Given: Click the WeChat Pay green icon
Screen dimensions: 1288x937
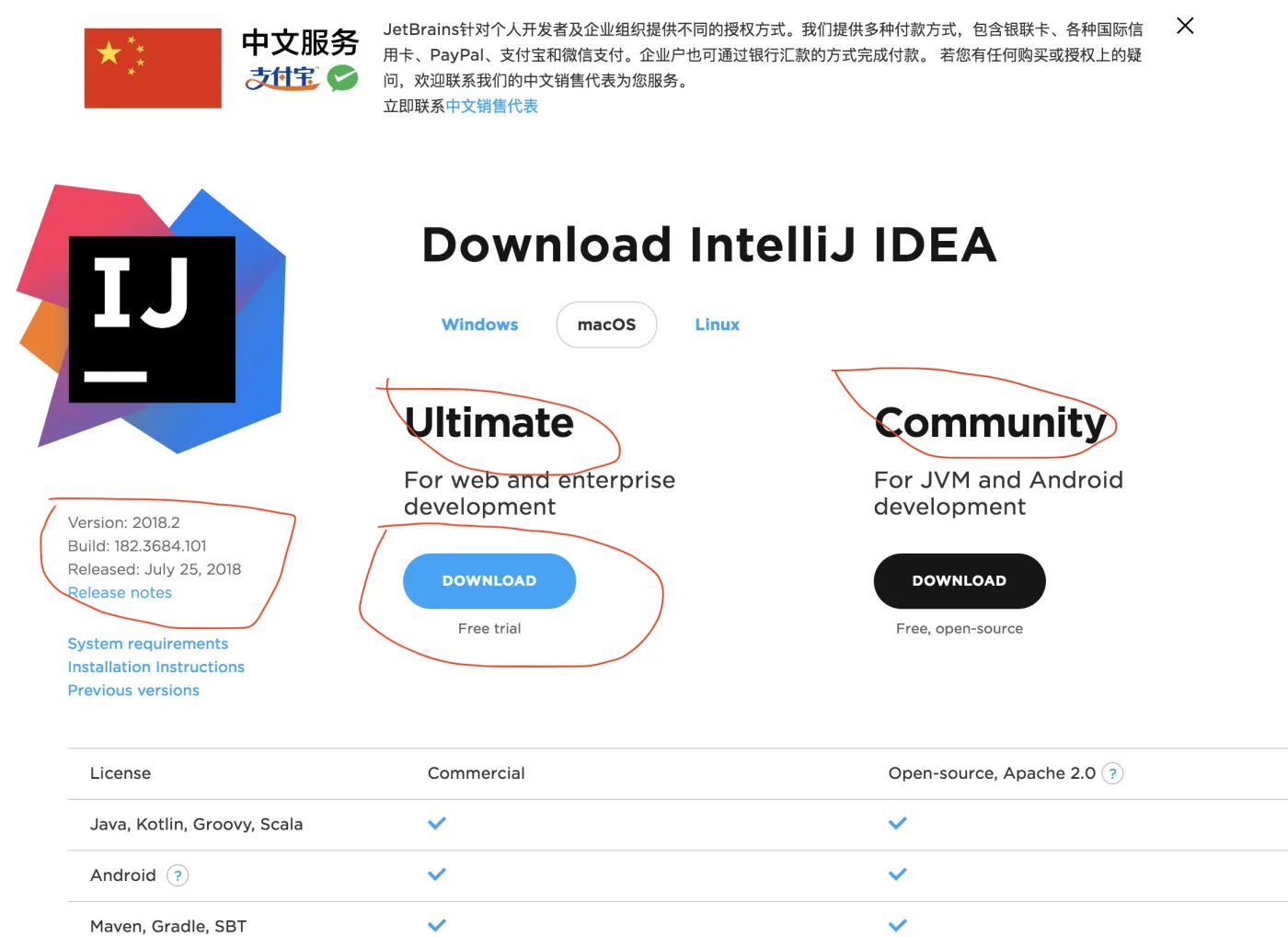Looking at the screenshot, I should coord(343,78).
